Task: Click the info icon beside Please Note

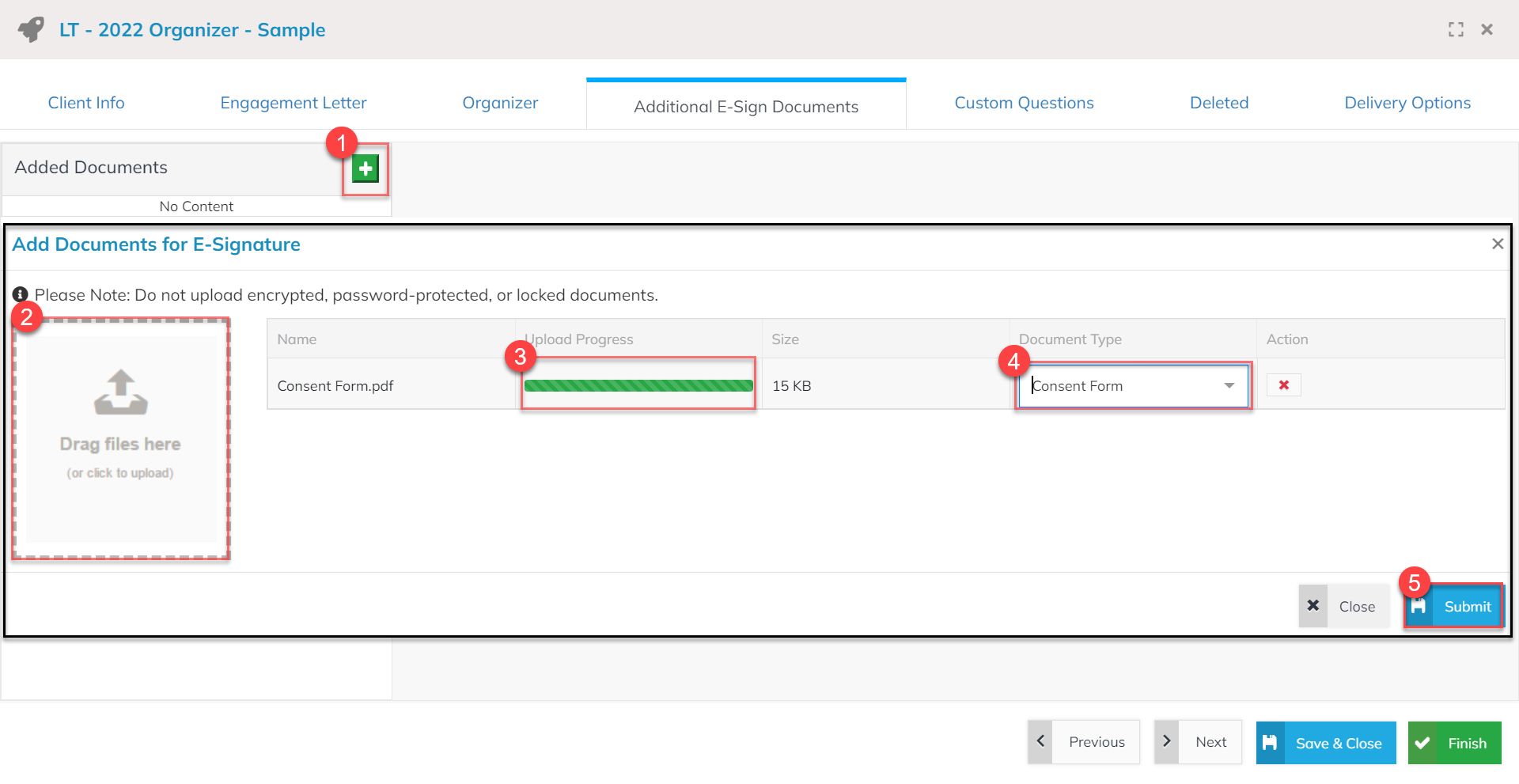Action: point(21,295)
